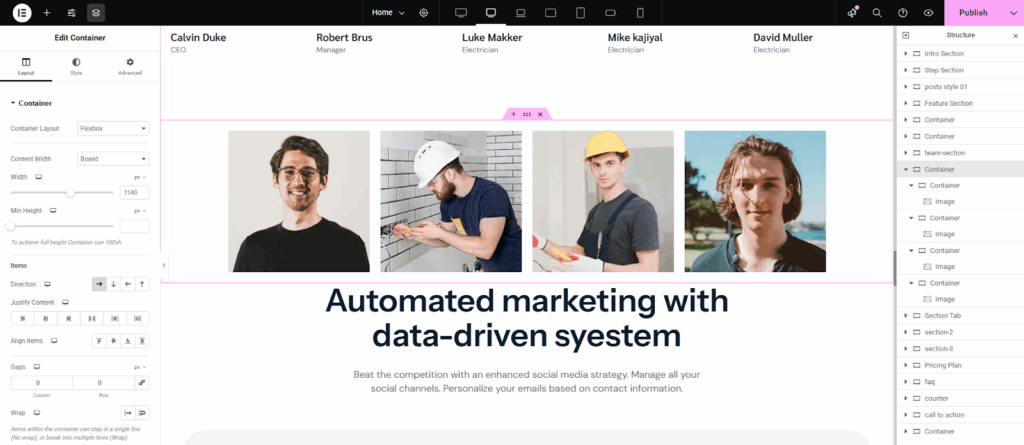Expand the Pricing Plan tree item
The height and width of the screenshot is (445, 1024).
point(906,366)
